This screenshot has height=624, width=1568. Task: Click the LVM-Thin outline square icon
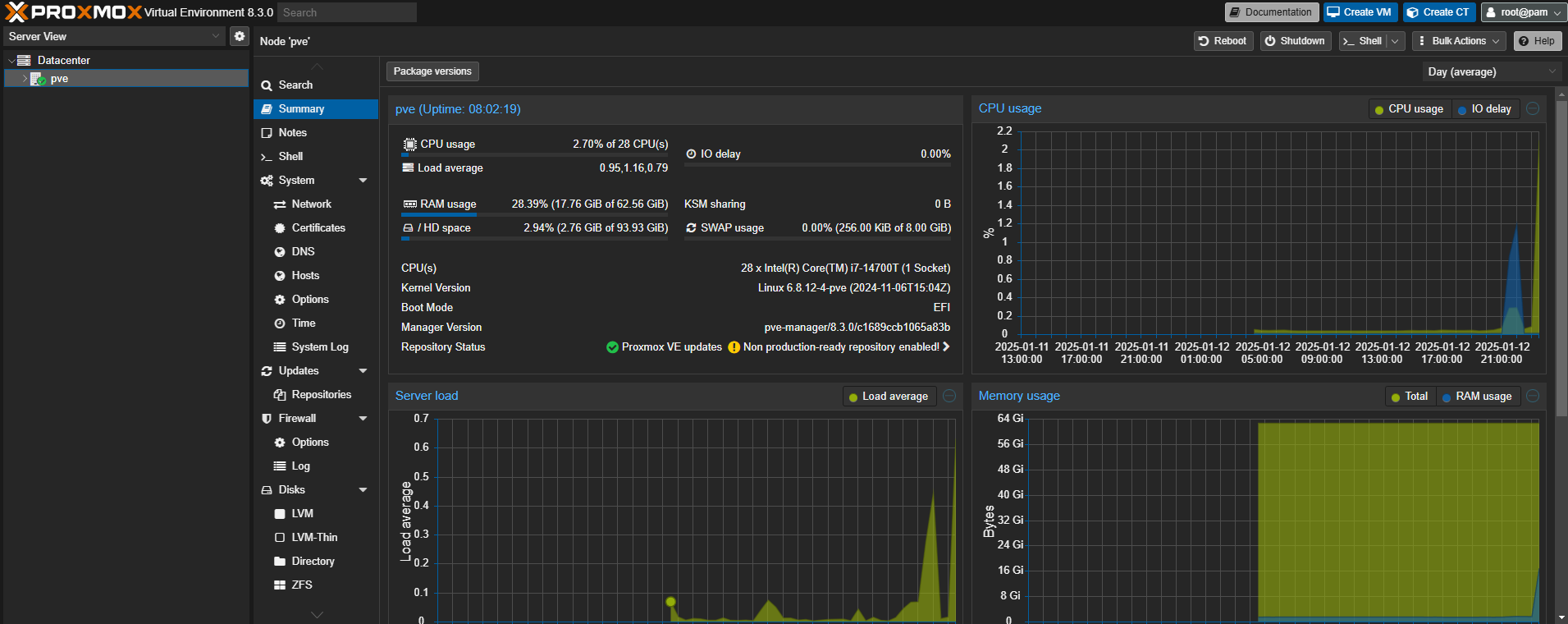pos(280,538)
